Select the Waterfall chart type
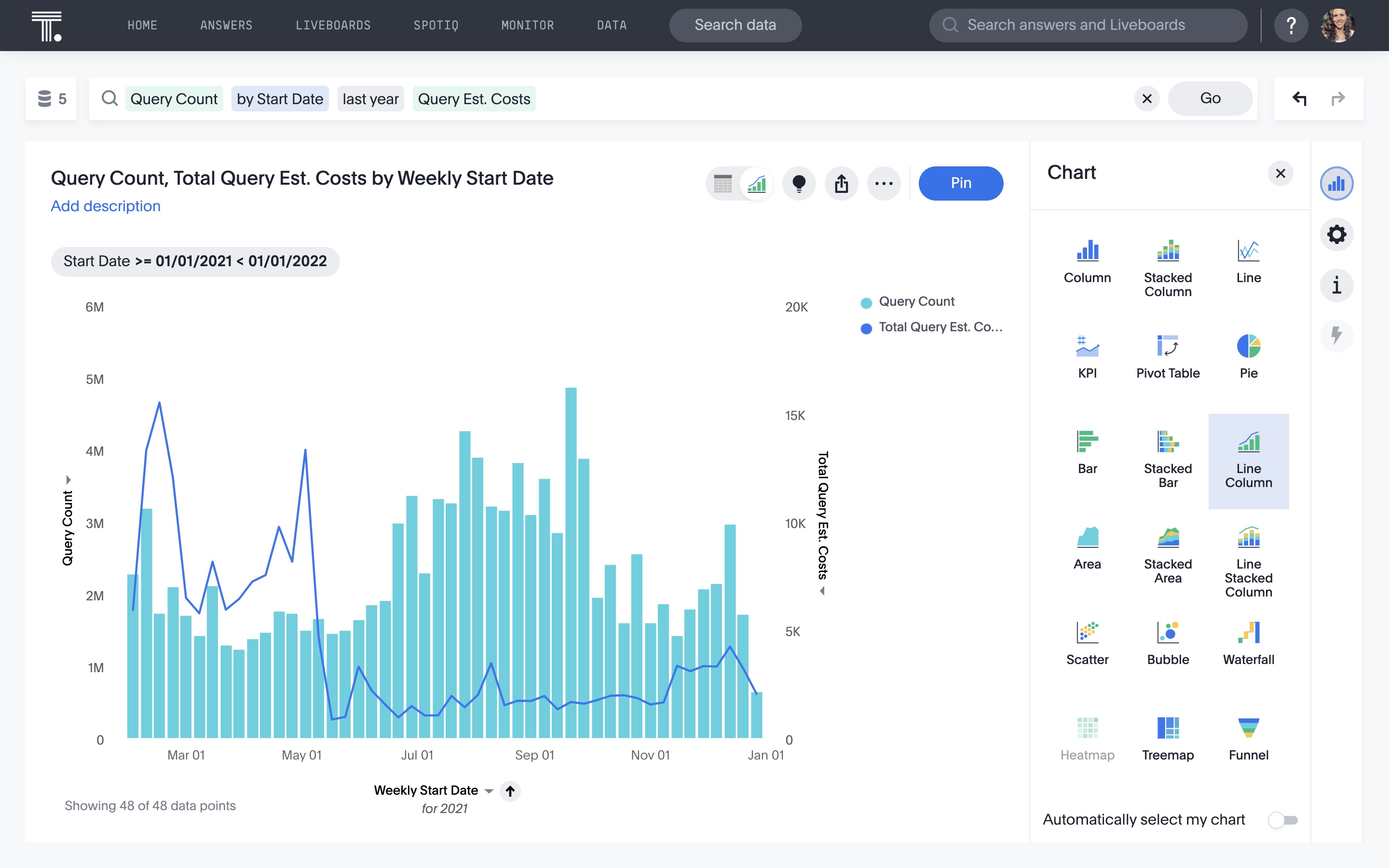1389x868 pixels. click(1248, 644)
